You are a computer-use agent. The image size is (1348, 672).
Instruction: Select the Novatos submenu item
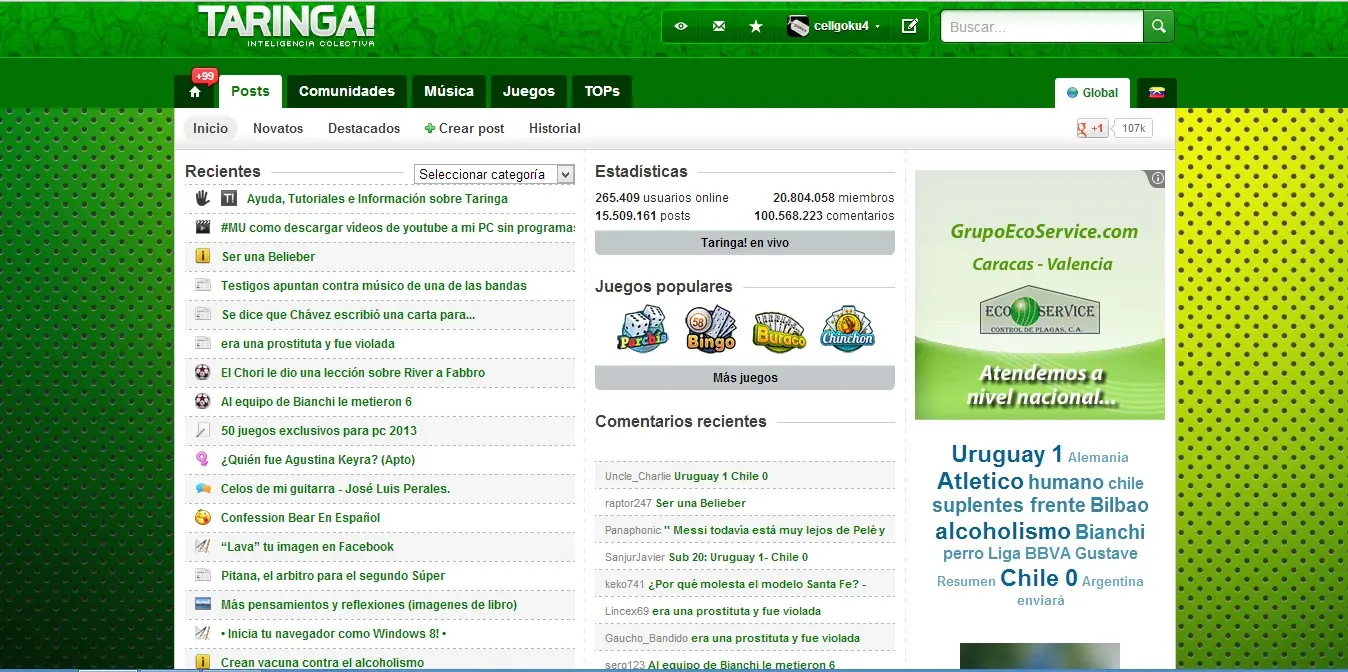click(x=278, y=128)
